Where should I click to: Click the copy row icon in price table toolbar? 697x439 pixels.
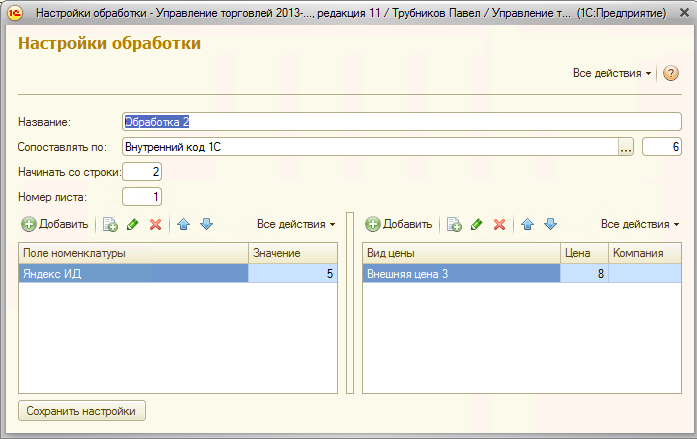click(454, 225)
